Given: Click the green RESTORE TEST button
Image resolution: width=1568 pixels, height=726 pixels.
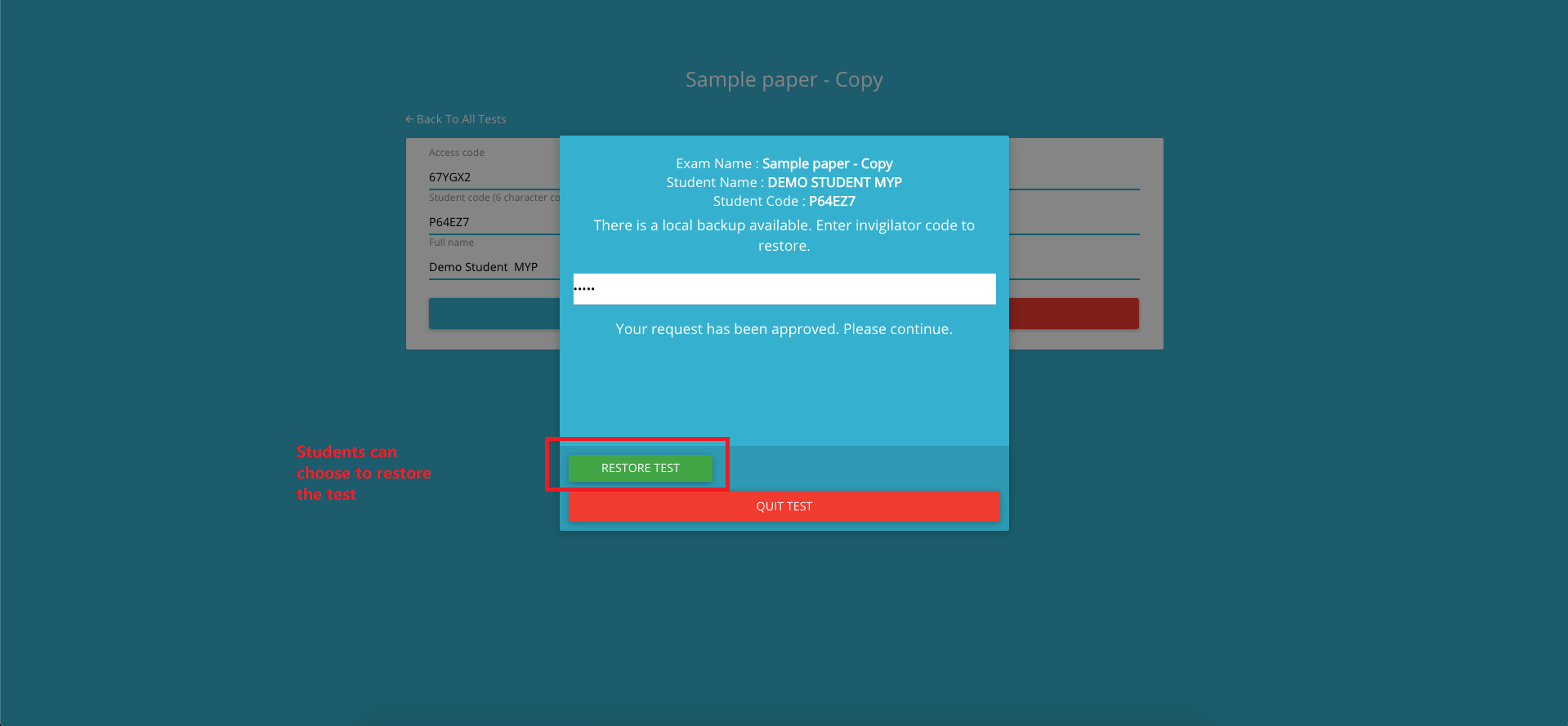Looking at the screenshot, I should 640,468.
